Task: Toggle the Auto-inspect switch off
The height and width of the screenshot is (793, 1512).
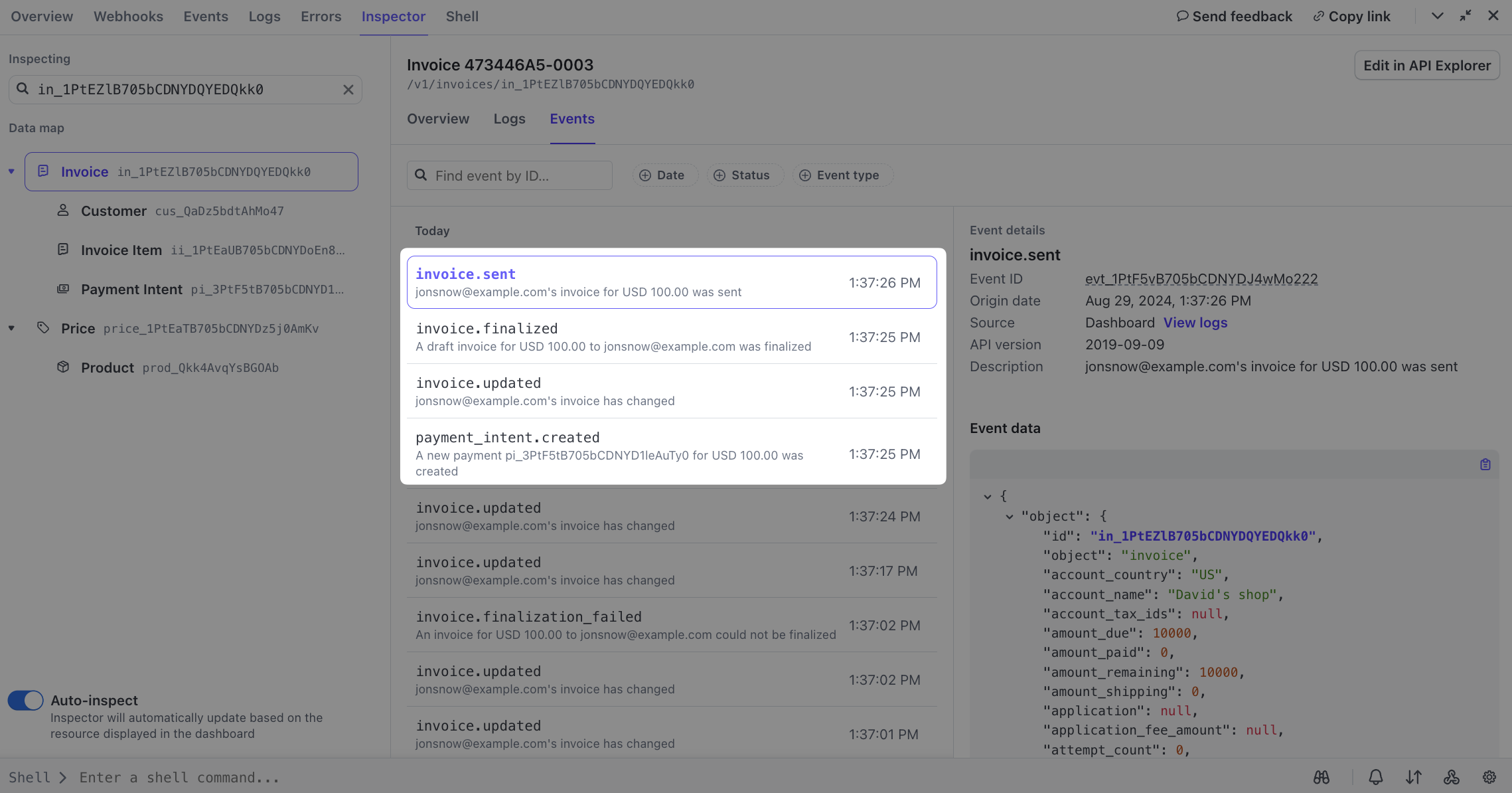Action: click(25, 700)
